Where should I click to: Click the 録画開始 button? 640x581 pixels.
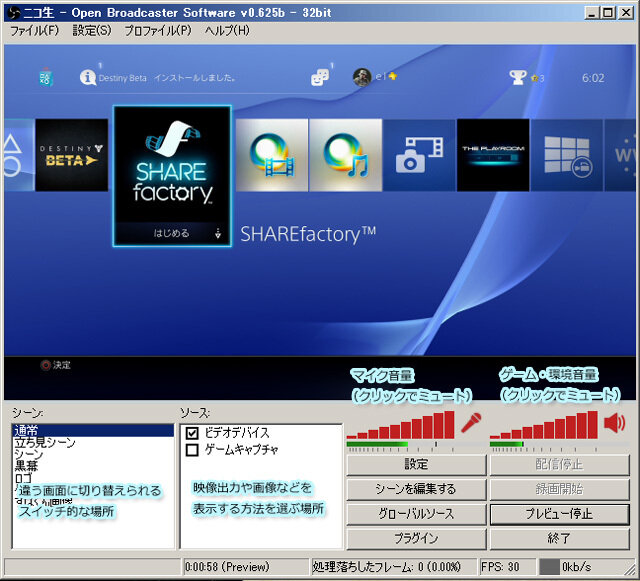560,489
